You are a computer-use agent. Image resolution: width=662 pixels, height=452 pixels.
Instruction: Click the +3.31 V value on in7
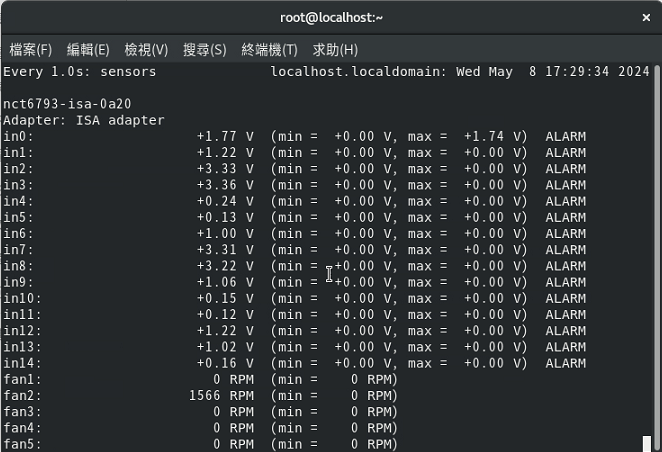tap(225, 249)
